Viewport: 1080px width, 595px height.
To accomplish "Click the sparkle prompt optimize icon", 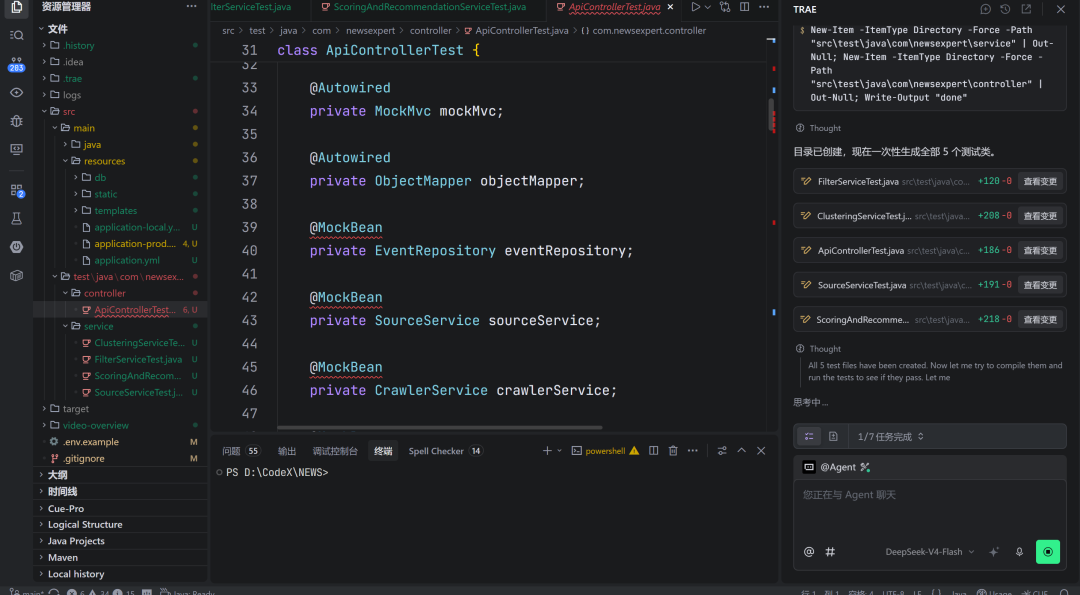I will point(994,552).
